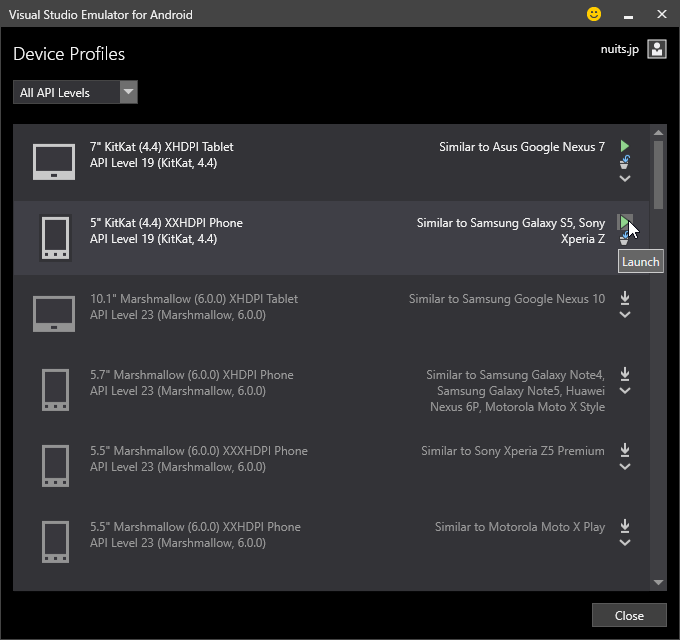680x640 pixels.
Task: Click "Similar to Motorola Moto X Play" text
Action: click(520, 526)
